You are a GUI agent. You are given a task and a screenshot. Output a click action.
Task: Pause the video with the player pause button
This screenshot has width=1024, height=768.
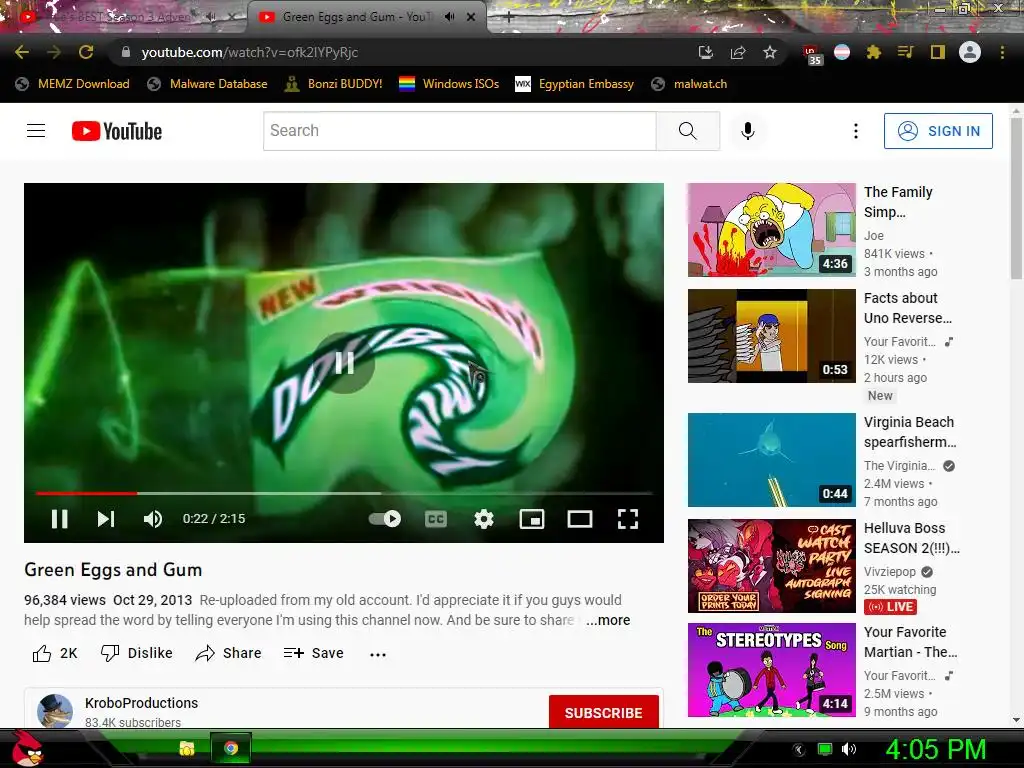coord(59,519)
